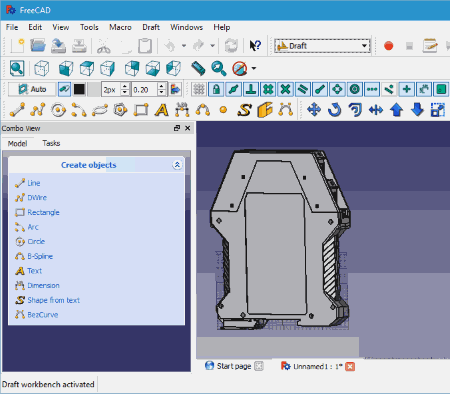Switch to the Start page tab
450x394 pixels.
click(x=234, y=366)
